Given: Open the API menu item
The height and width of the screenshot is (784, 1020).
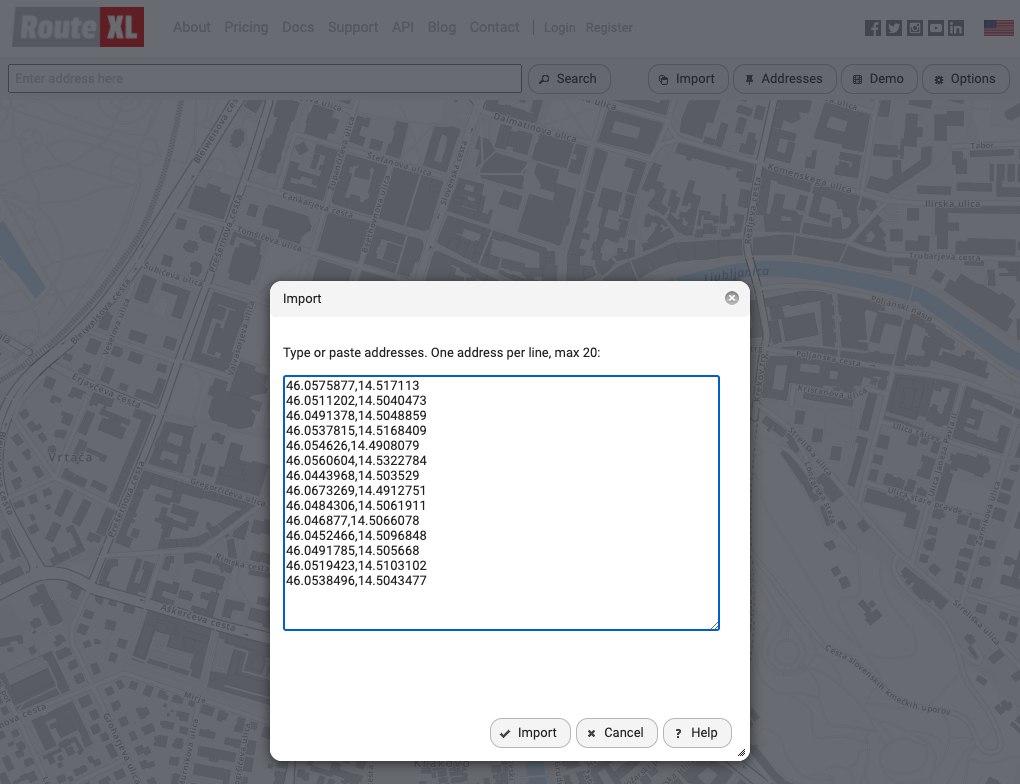Looking at the screenshot, I should [403, 27].
